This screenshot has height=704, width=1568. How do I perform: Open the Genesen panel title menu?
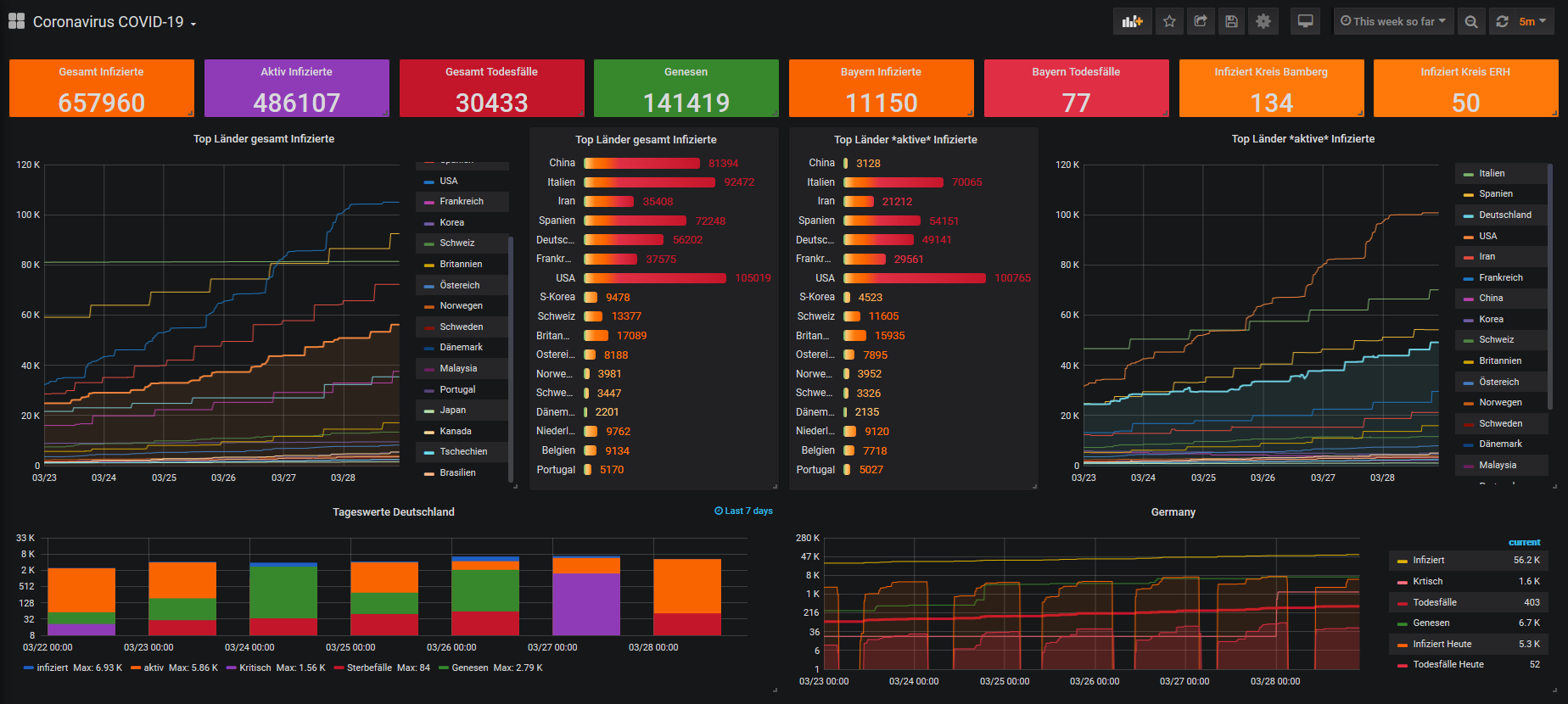(x=686, y=72)
